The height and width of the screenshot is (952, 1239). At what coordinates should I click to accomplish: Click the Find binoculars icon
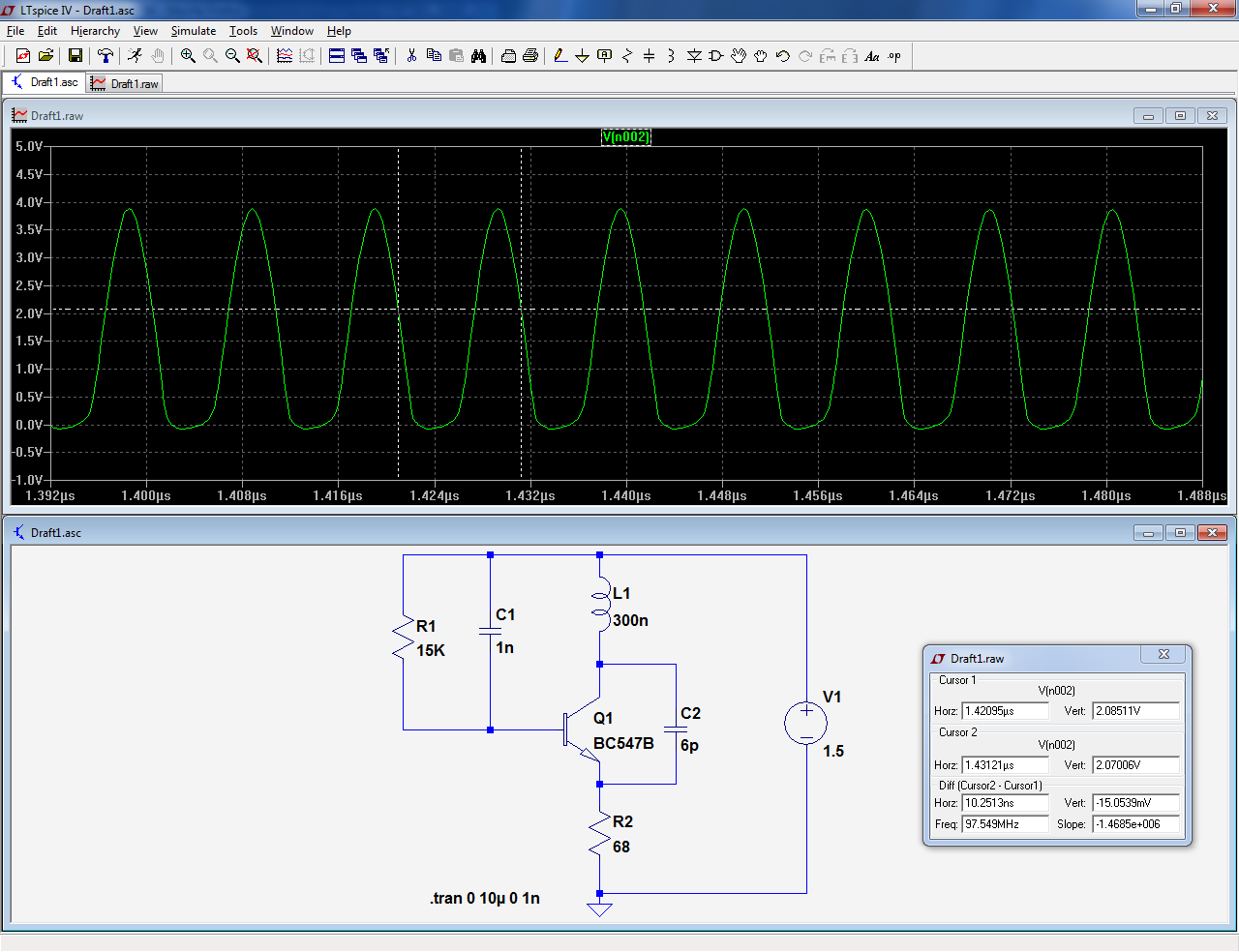pos(478,56)
